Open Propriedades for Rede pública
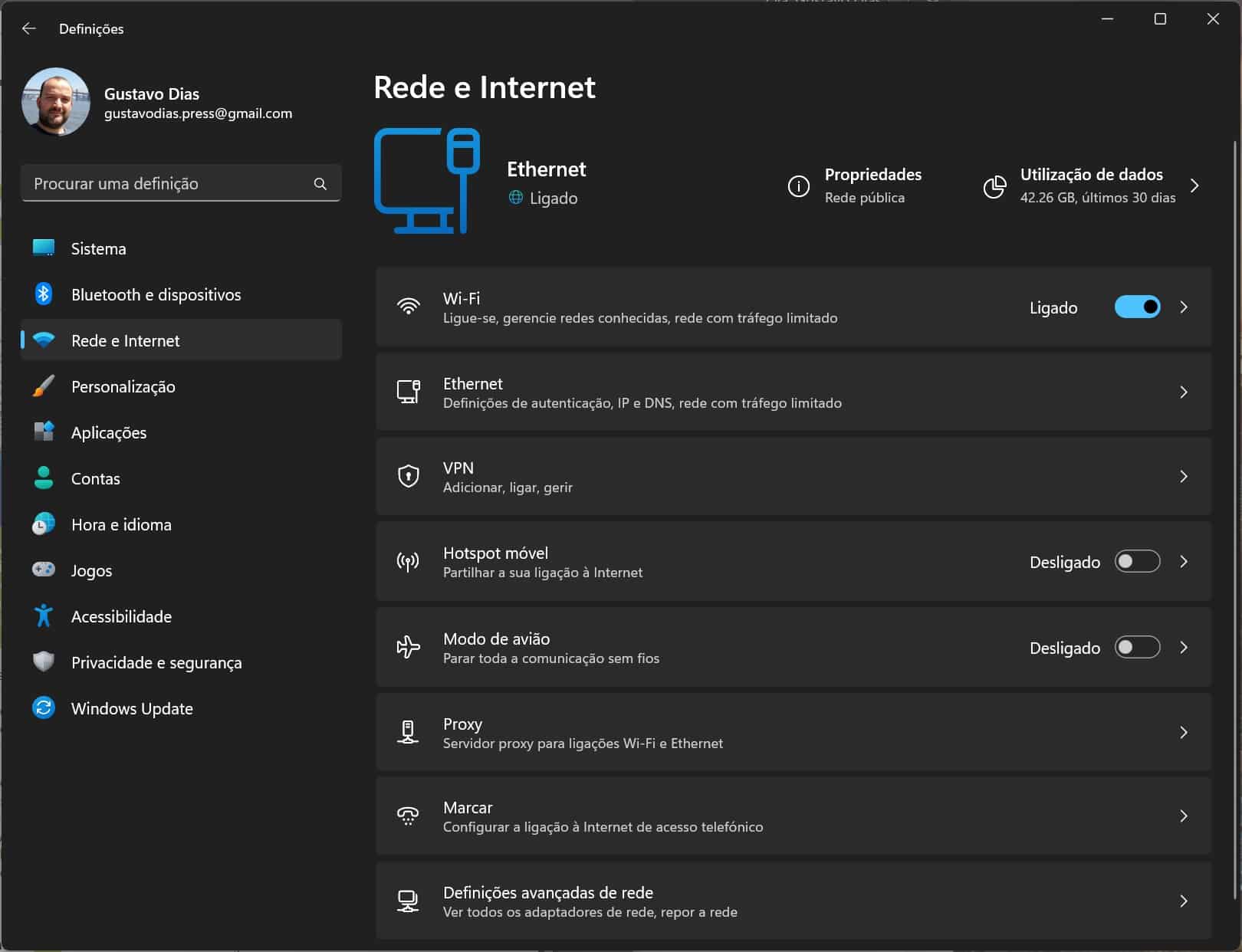This screenshot has height=952, width=1242. (872, 185)
